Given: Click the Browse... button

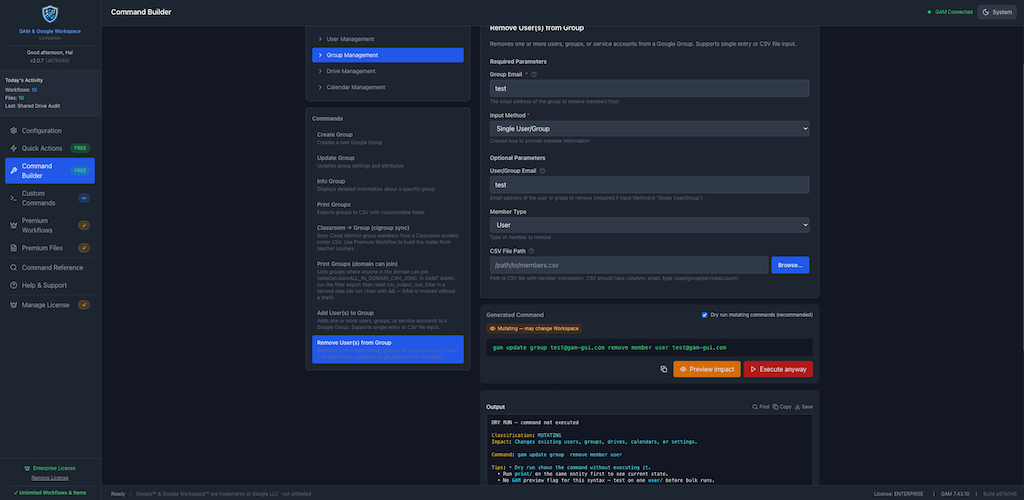Looking at the screenshot, I should pos(790,265).
